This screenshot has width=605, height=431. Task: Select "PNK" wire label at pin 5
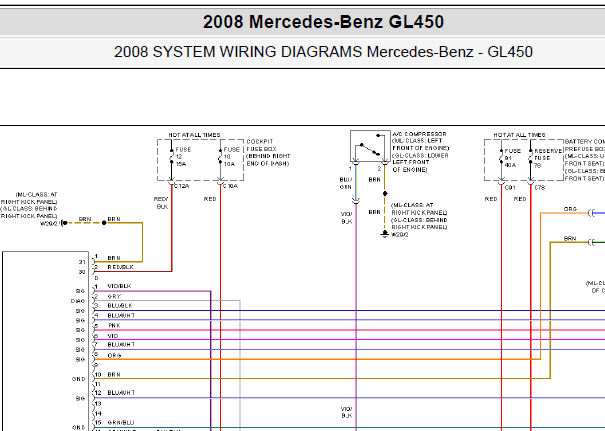pos(114,326)
